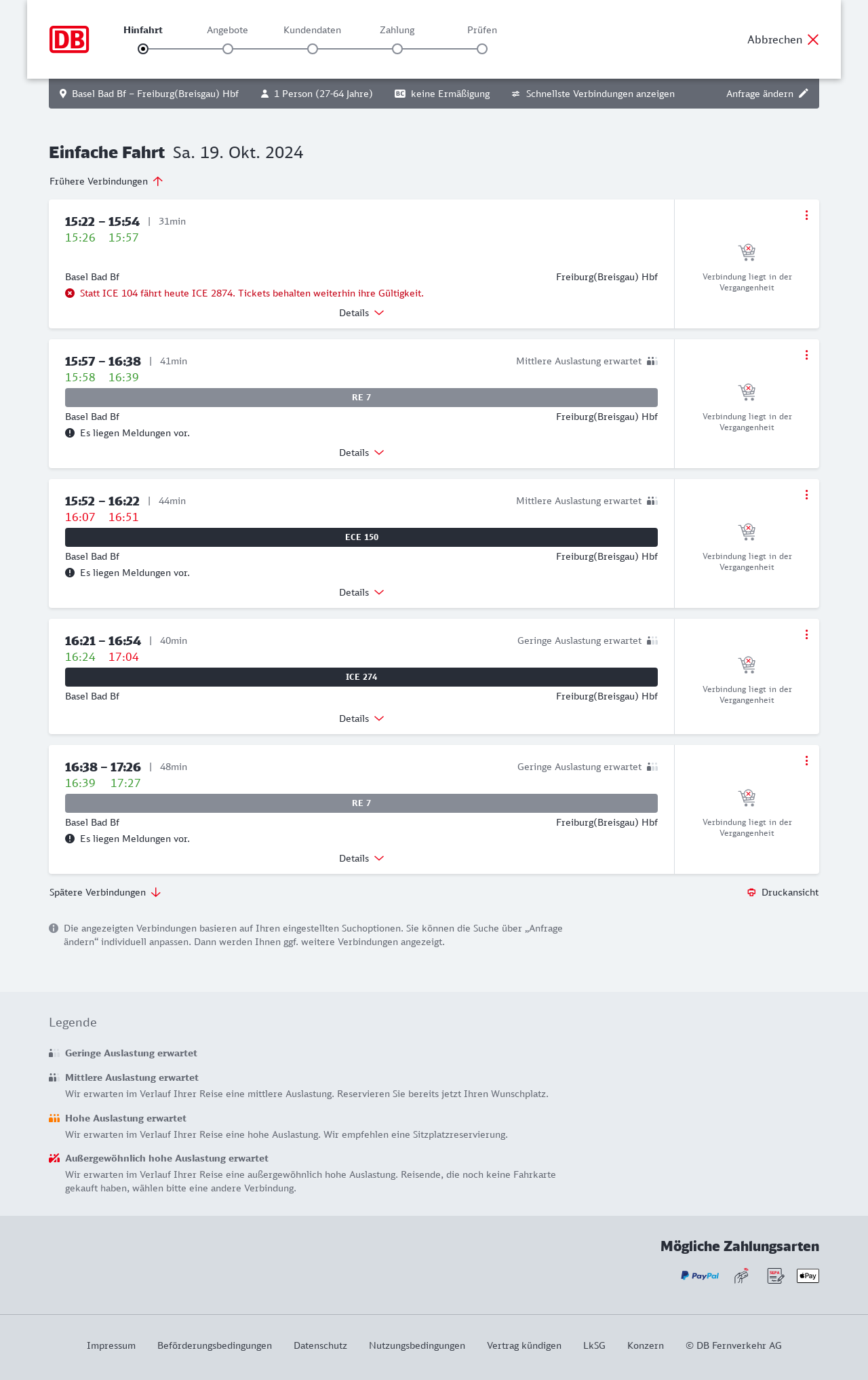The width and height of the screenshot is (868, 1380).
Task: Open the three-dot menu for the ICE 274 connection
Action: pos(806,634)
